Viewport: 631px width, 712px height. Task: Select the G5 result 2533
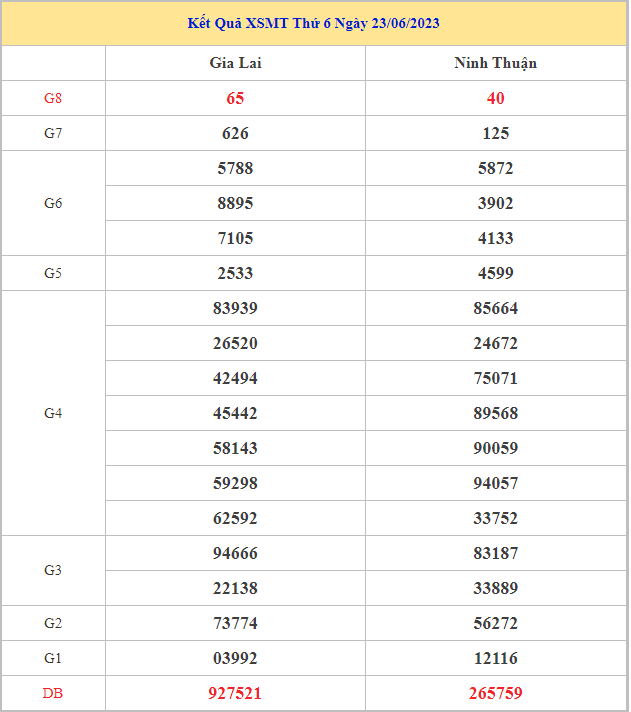click(x=235, y=273)
